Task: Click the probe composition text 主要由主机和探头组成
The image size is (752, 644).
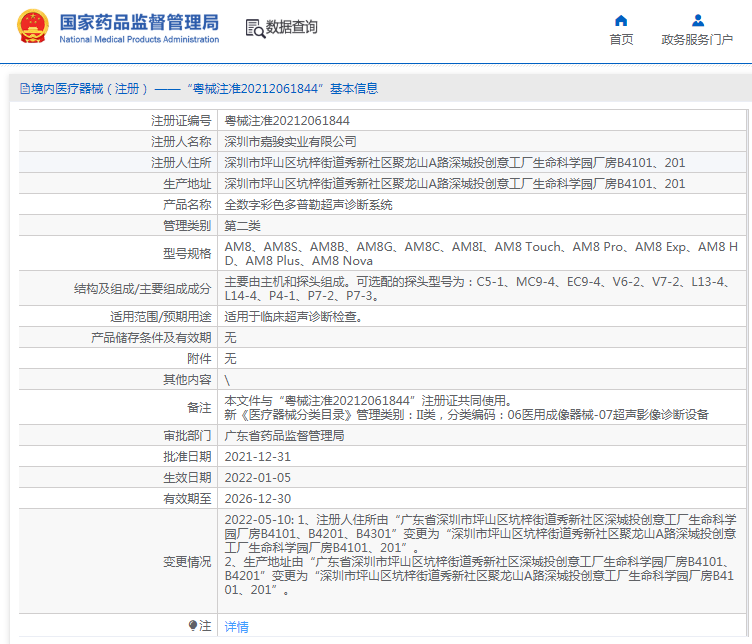Action: (479, 289)
